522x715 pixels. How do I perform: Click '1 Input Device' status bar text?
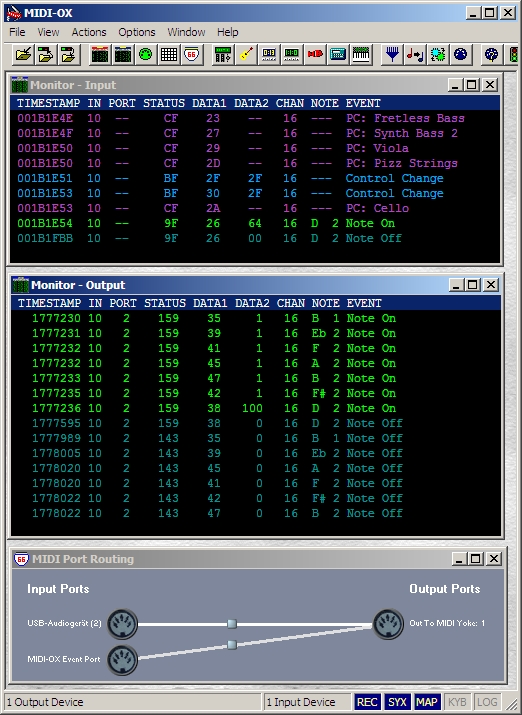point(300,702)
